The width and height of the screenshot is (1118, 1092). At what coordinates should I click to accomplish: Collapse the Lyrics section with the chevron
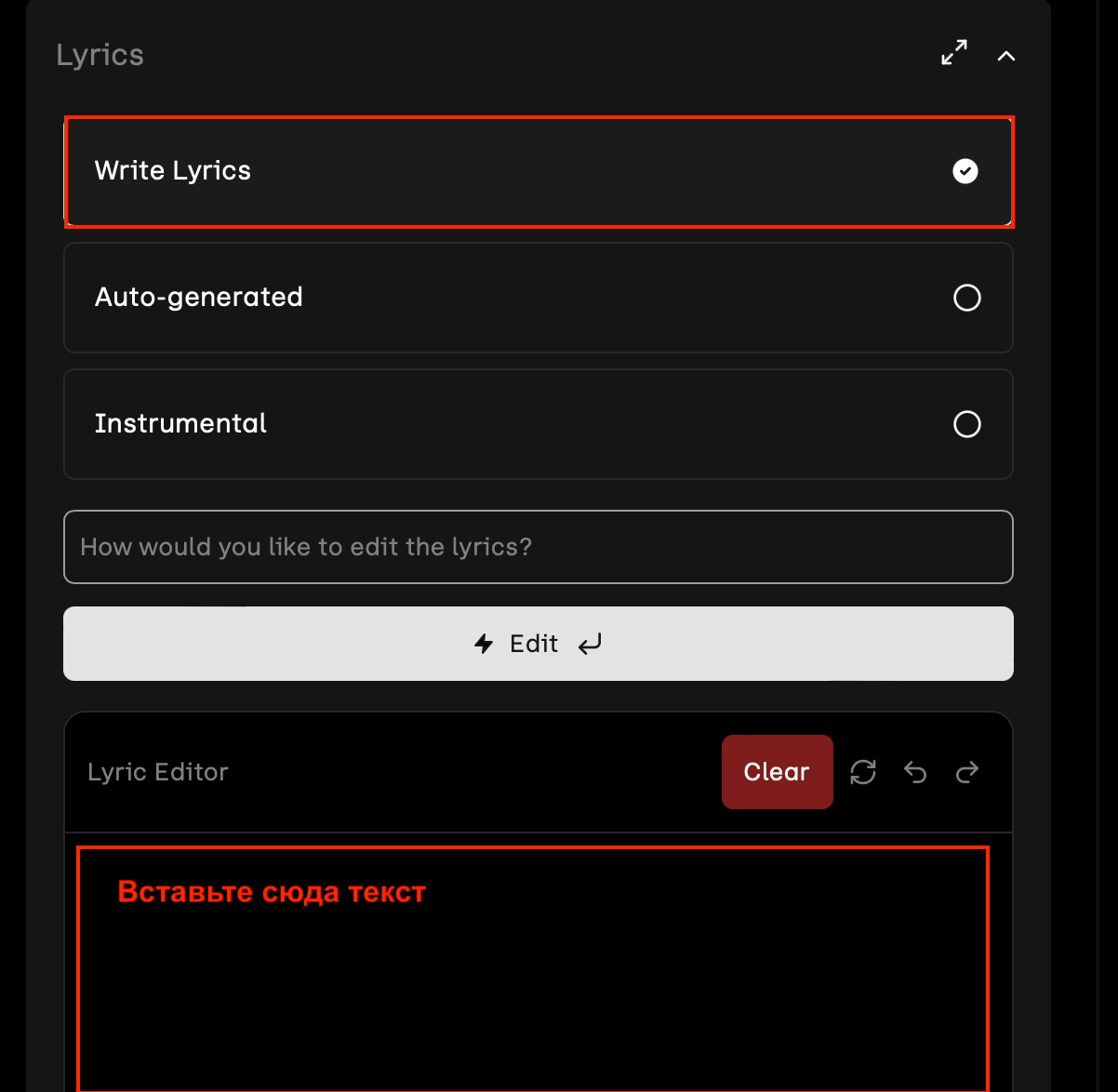pyautogui.click(x=1006, y=56)
